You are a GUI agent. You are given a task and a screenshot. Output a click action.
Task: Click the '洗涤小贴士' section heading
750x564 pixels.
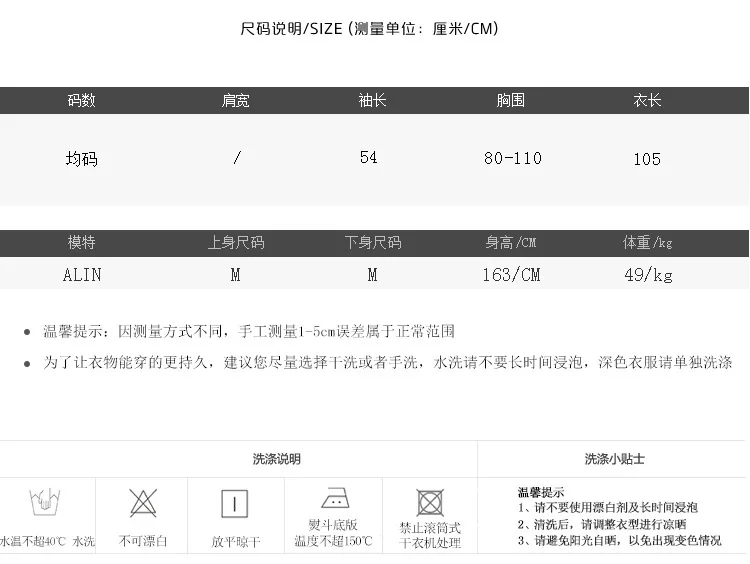click(x=615, y=459)
